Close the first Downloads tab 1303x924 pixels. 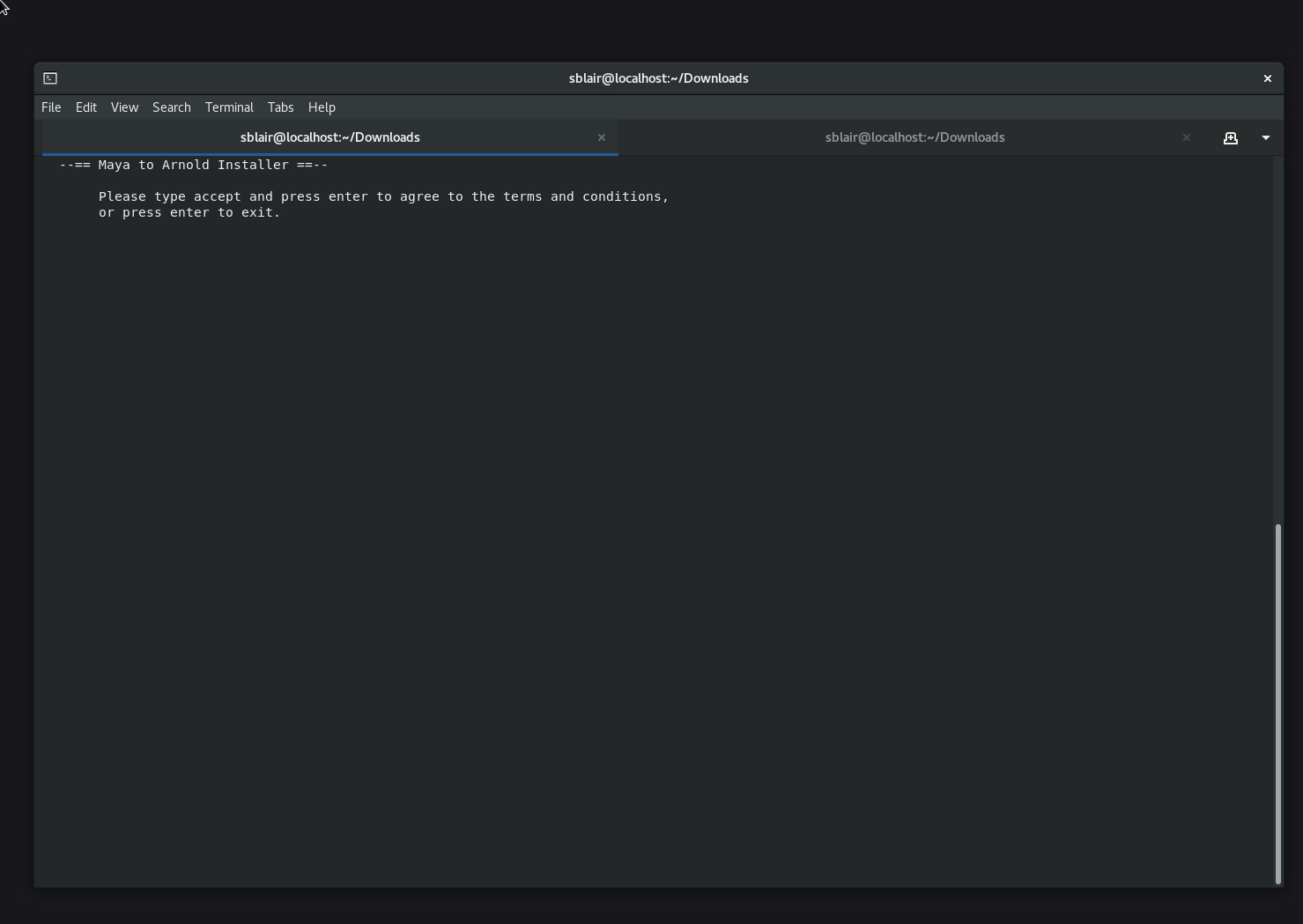tap(602, 137)
